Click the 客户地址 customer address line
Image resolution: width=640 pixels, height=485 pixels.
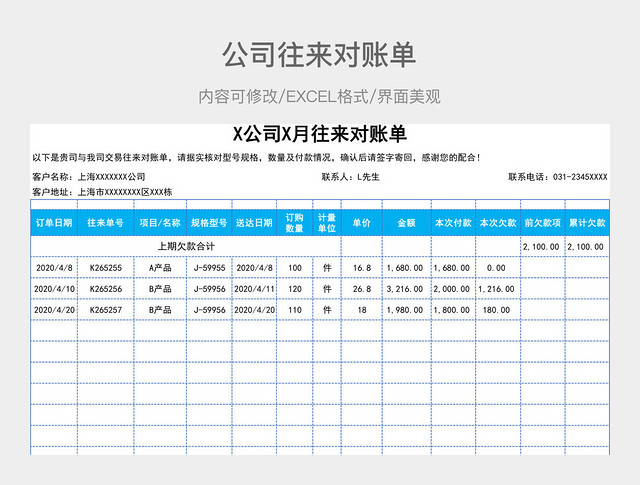pos(102,192)
